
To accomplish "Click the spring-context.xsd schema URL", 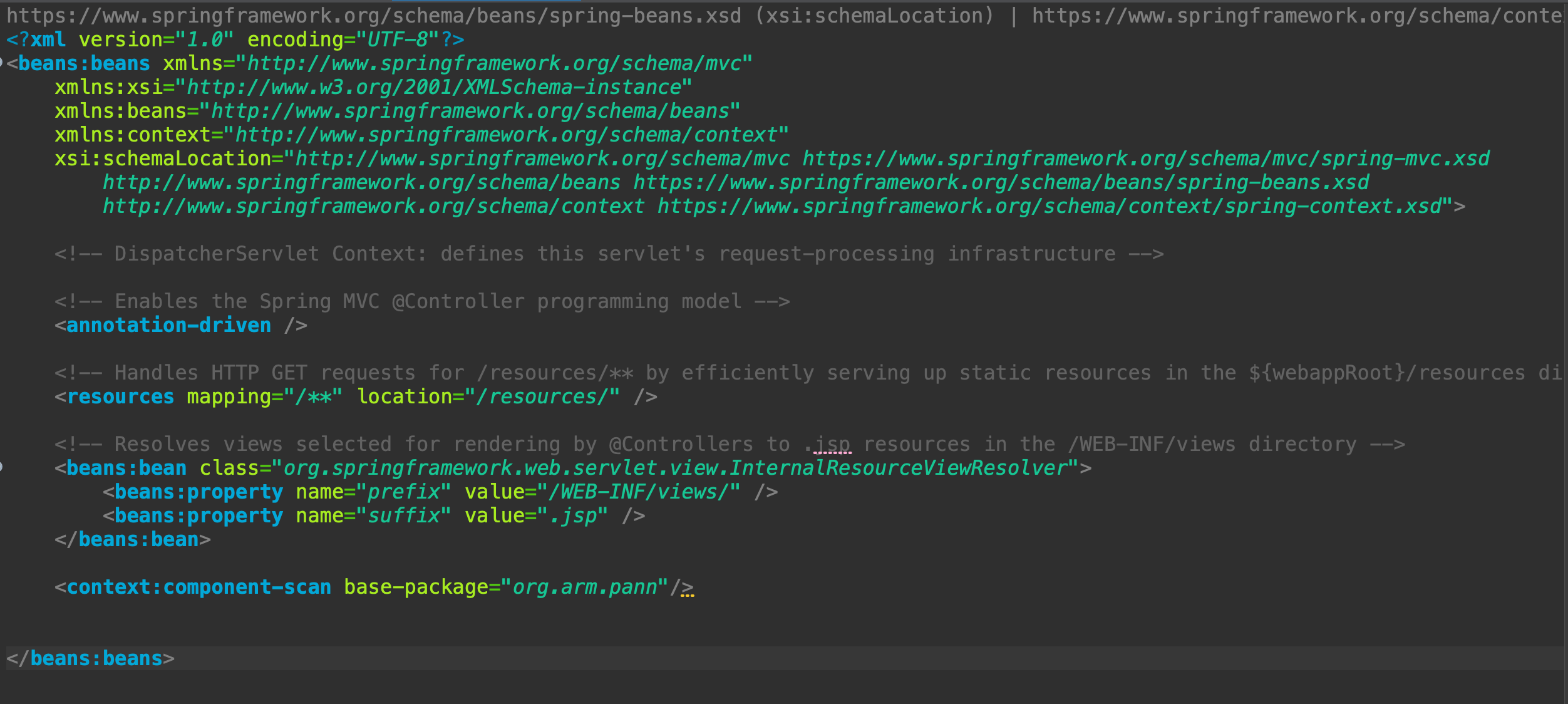I will click(x=1050, y=207).
